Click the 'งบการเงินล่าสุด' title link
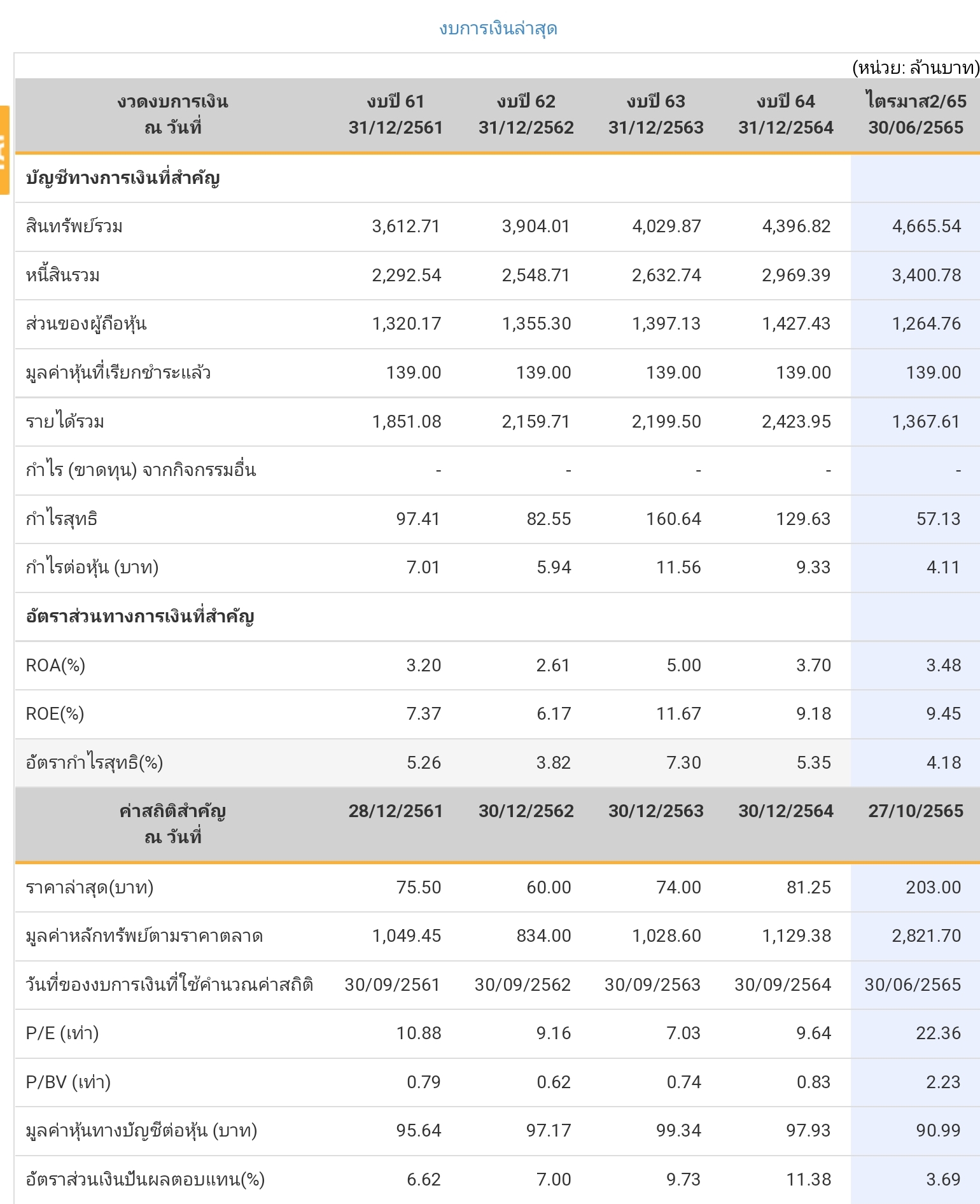Image resolution: width=980 pixels, height=1204 pixels. tap(498, 29)
